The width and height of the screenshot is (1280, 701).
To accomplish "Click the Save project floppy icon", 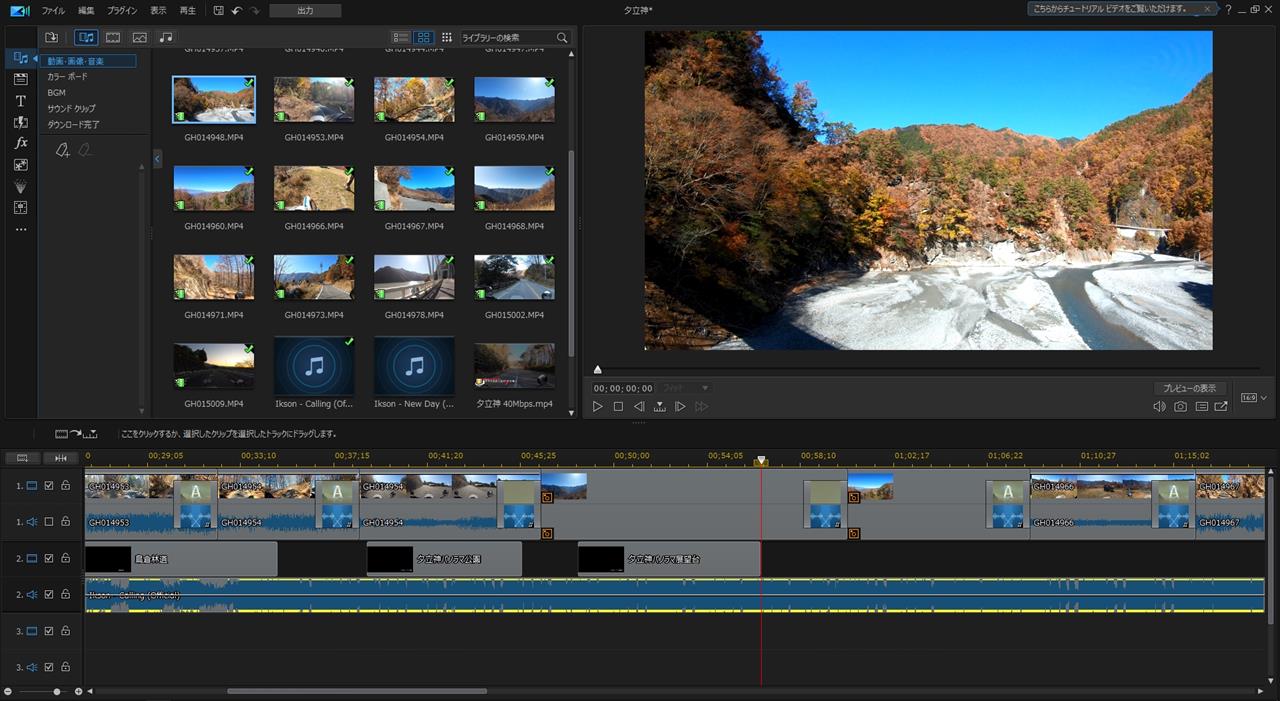I will click(x=219, y=10).
